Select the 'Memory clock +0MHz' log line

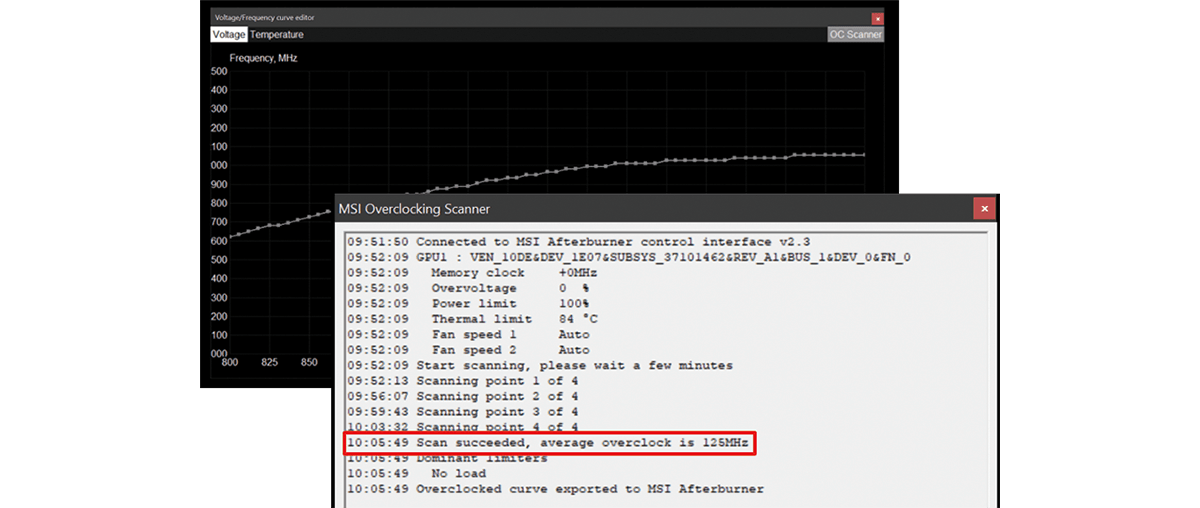point(505,273)
